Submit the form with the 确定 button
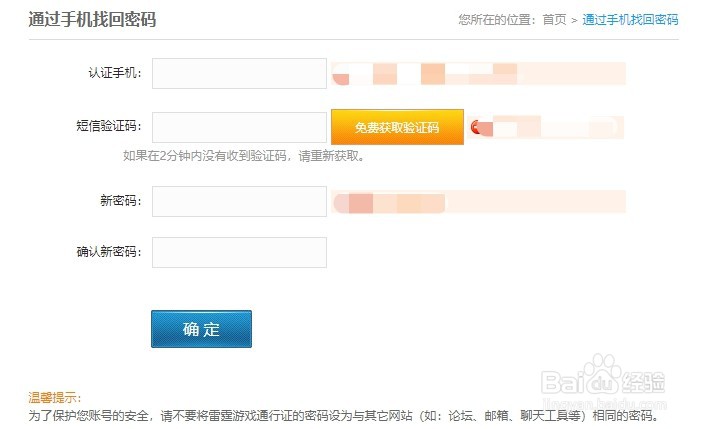 201,329
